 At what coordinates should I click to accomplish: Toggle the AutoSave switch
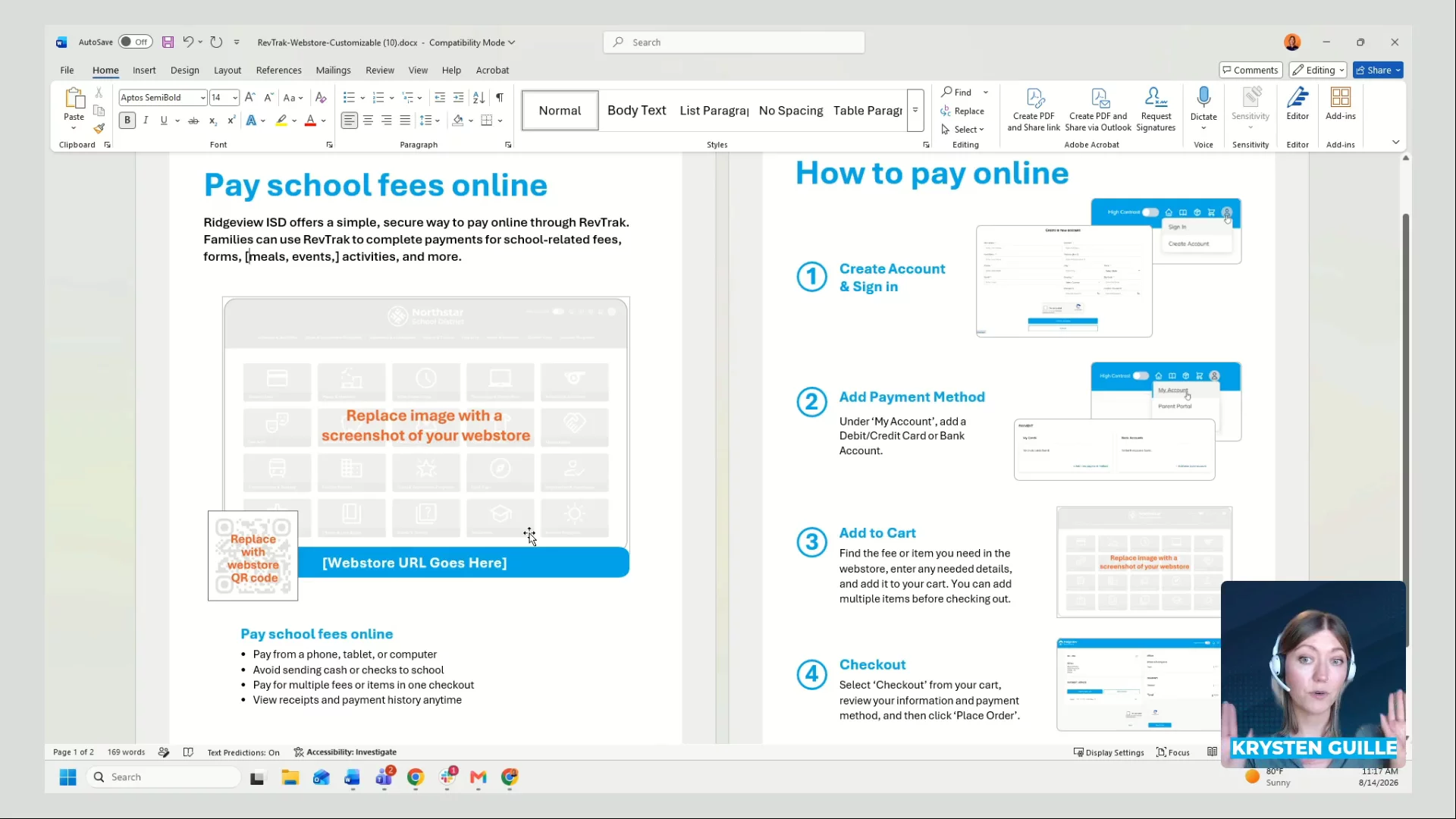click(136, 42)
